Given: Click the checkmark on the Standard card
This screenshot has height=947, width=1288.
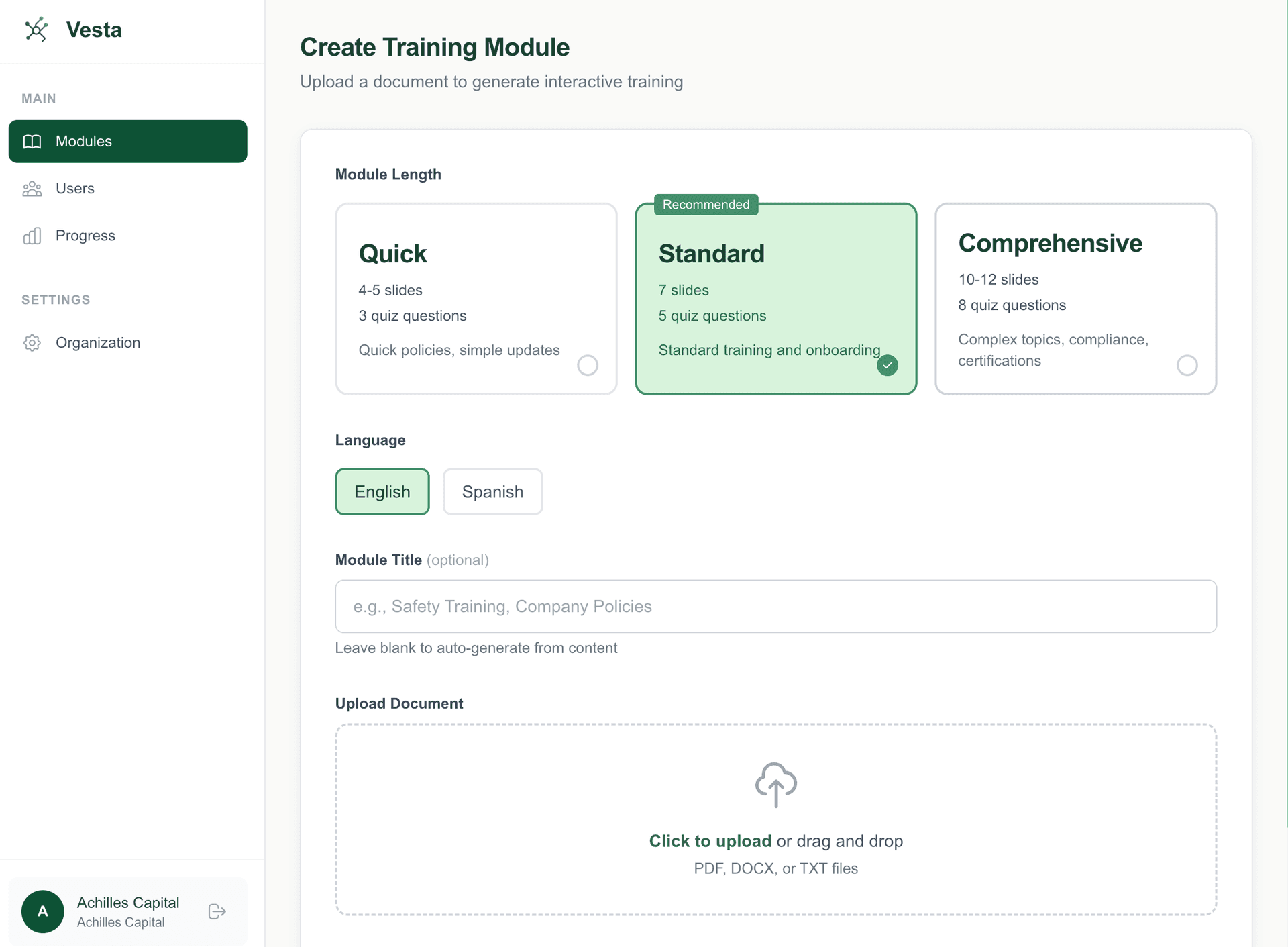Looking at the screenshot, I should coord(887,365).
